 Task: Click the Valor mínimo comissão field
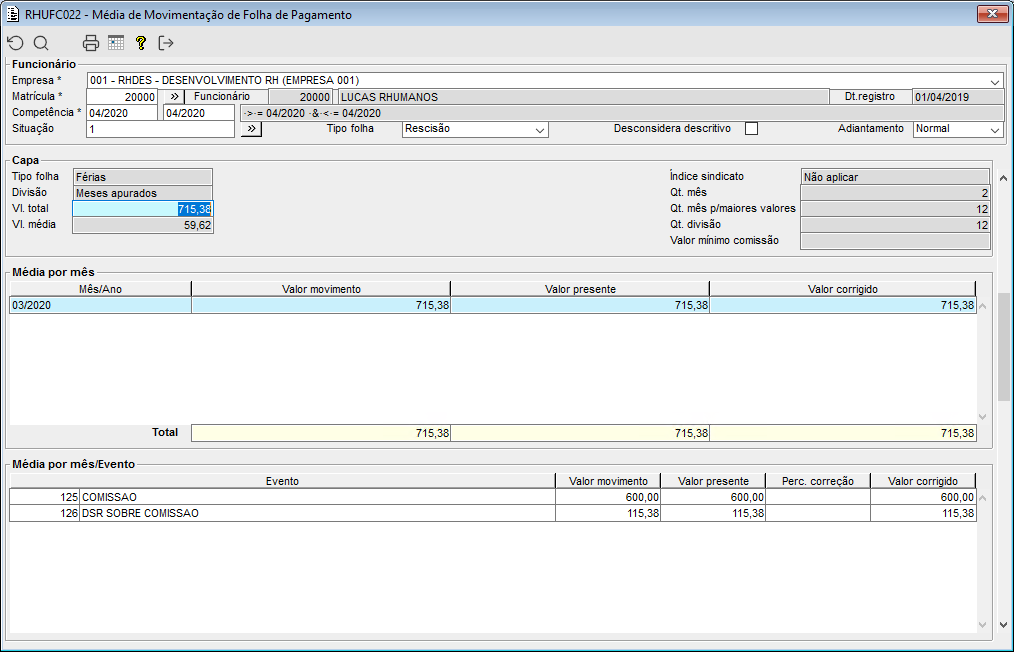[x=895, y=241]
